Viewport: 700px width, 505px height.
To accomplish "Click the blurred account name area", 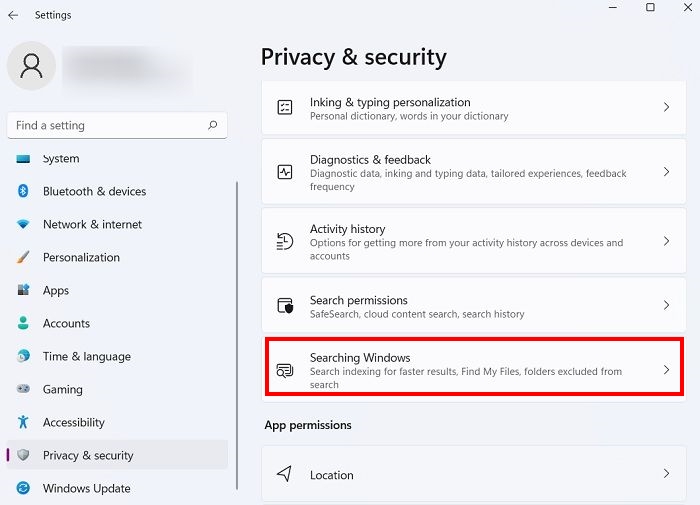I will [127, 68].
